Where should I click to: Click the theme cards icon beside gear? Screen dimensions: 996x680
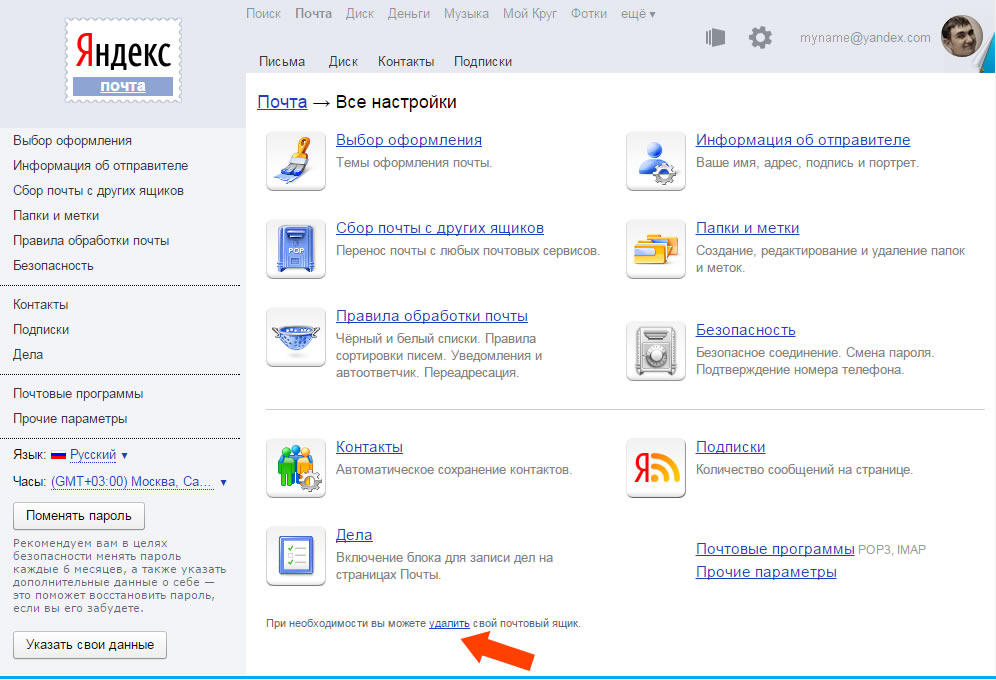click(x=715, y=37)
